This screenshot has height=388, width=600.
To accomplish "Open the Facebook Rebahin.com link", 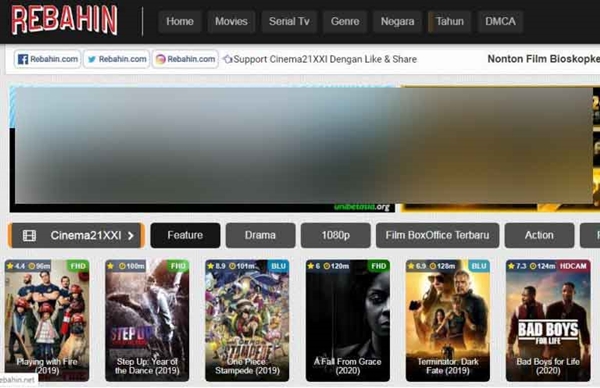I will pos(47,59).
